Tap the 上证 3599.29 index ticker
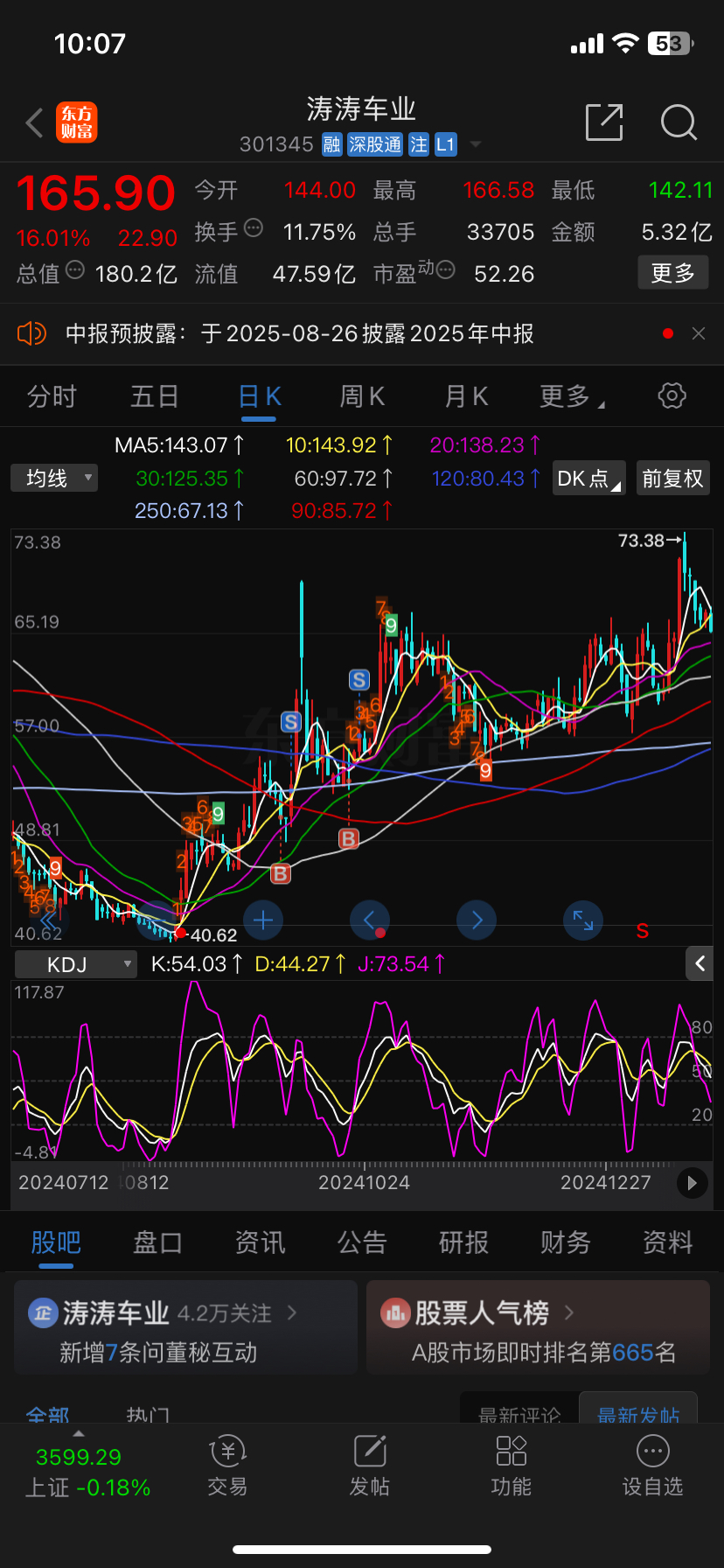 (x=87, y=1472)
